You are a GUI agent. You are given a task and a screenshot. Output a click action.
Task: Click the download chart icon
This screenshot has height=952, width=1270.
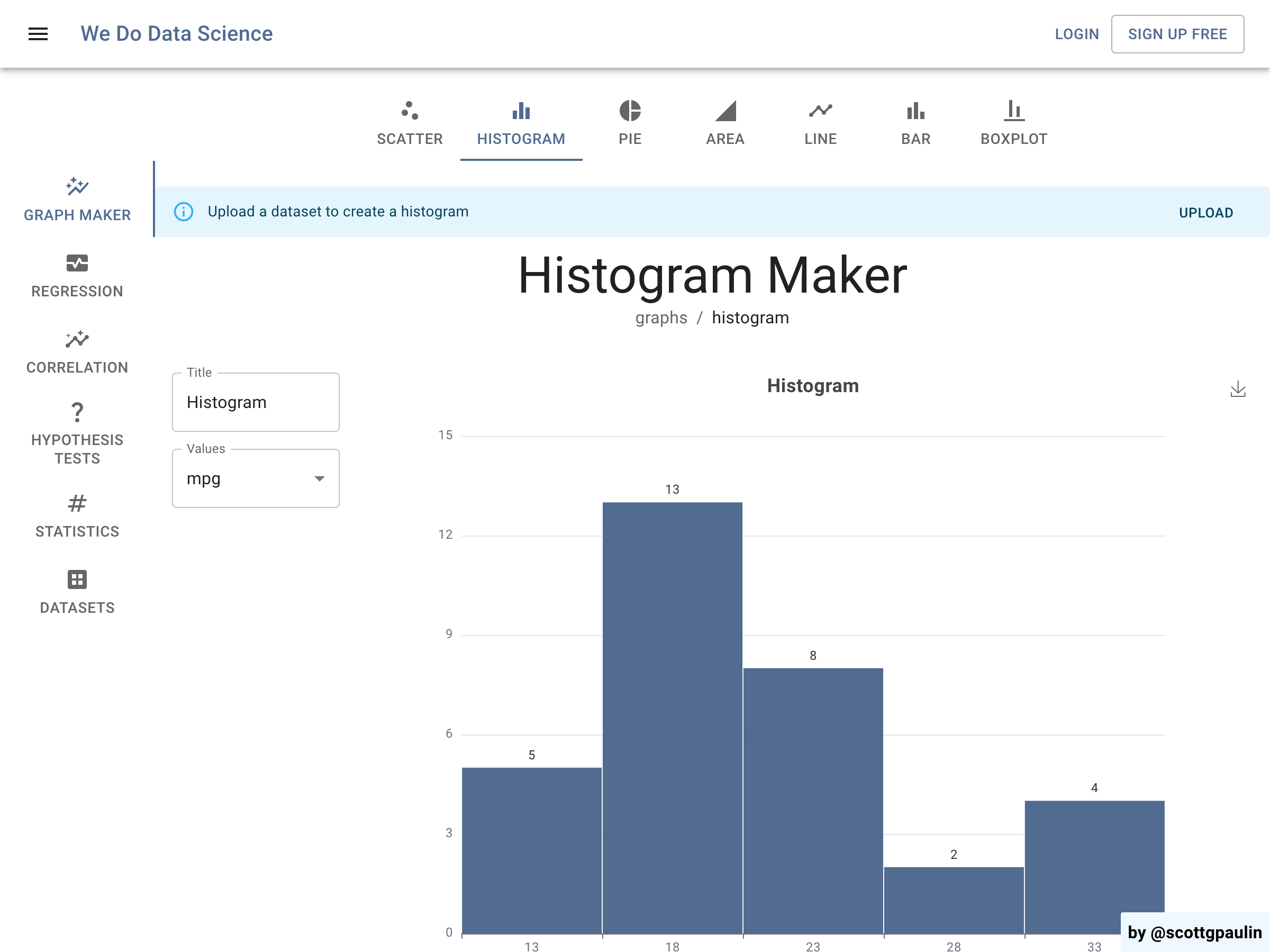[1237, 389]
